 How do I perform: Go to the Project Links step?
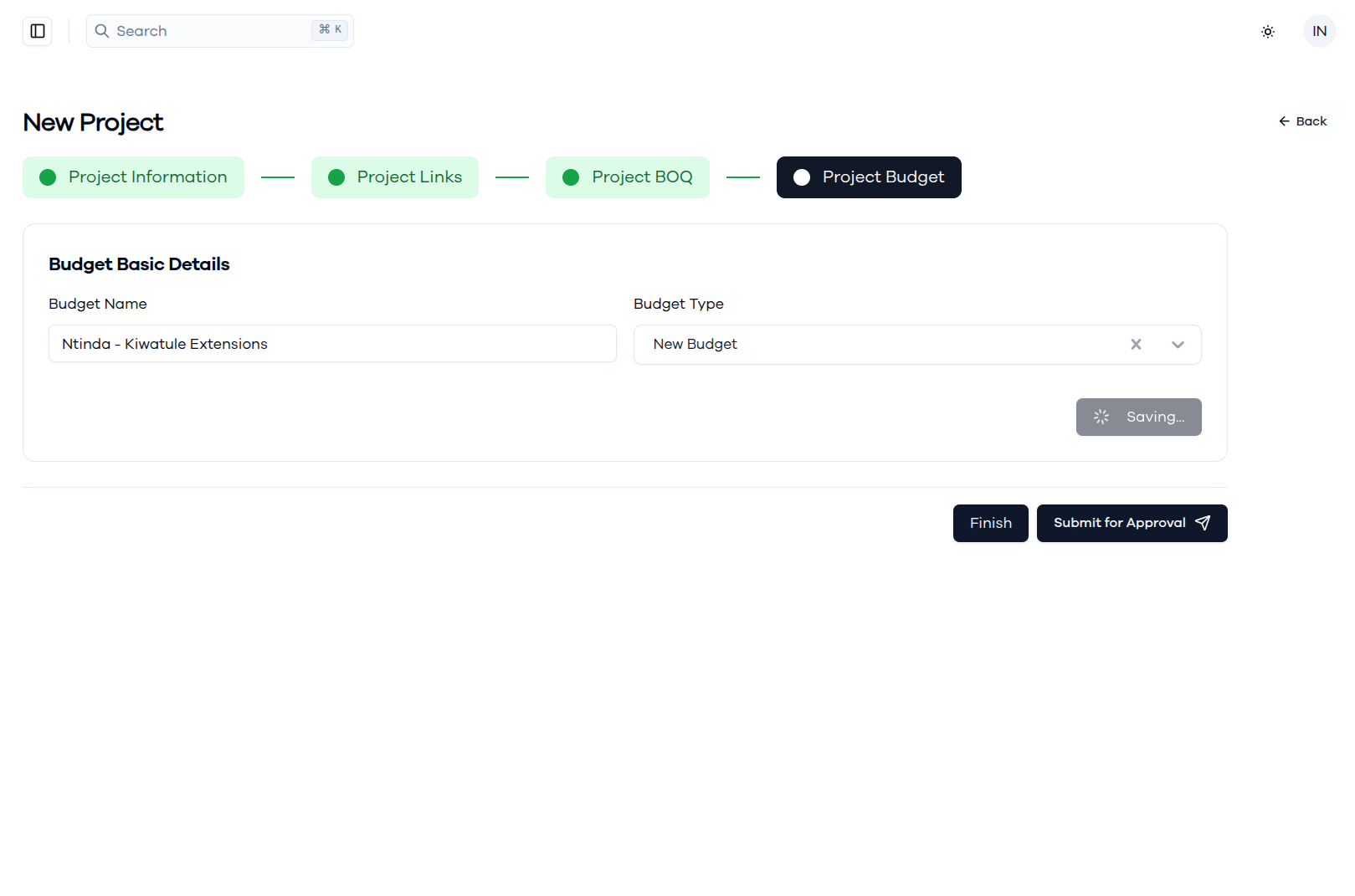tap(395, 177)
